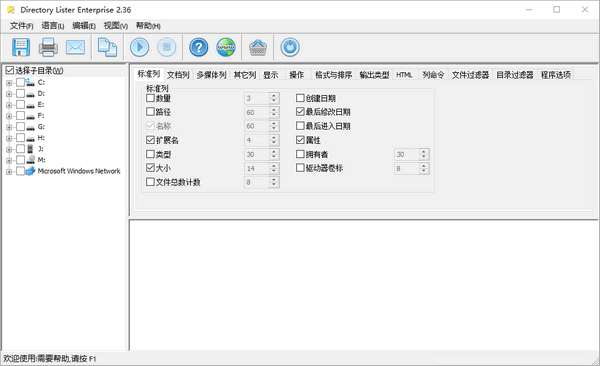Switch to the 文档列 tab

178,75
